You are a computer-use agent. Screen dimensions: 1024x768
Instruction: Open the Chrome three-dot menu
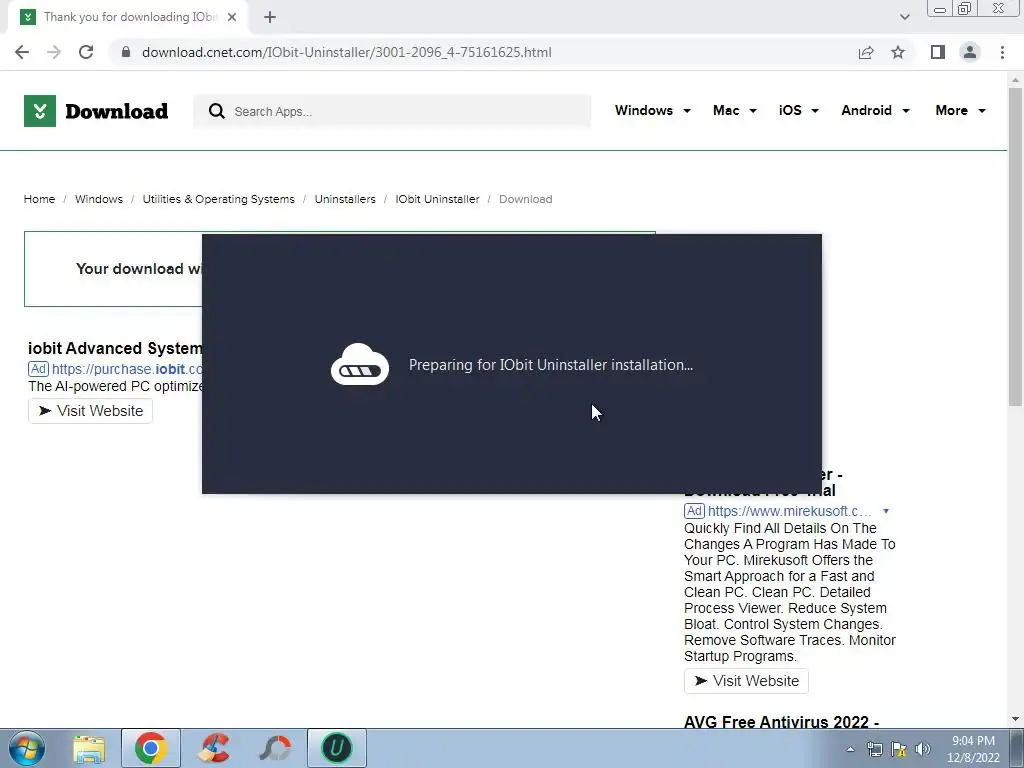(x=1002, y=52)
